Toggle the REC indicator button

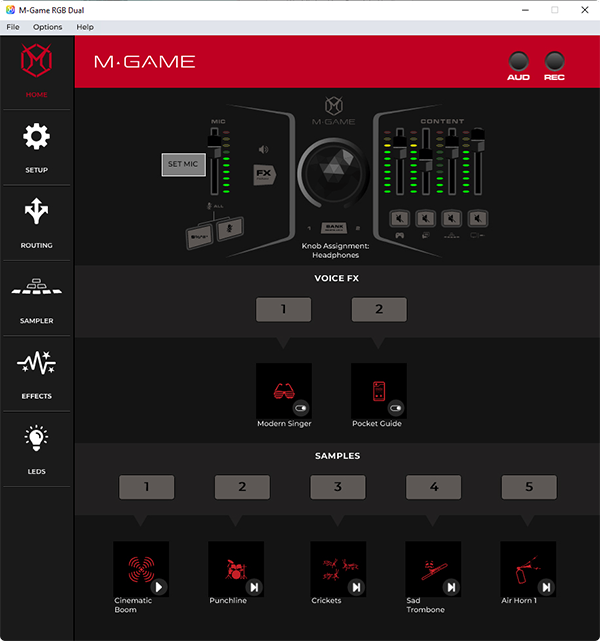[x=554, y=61]
